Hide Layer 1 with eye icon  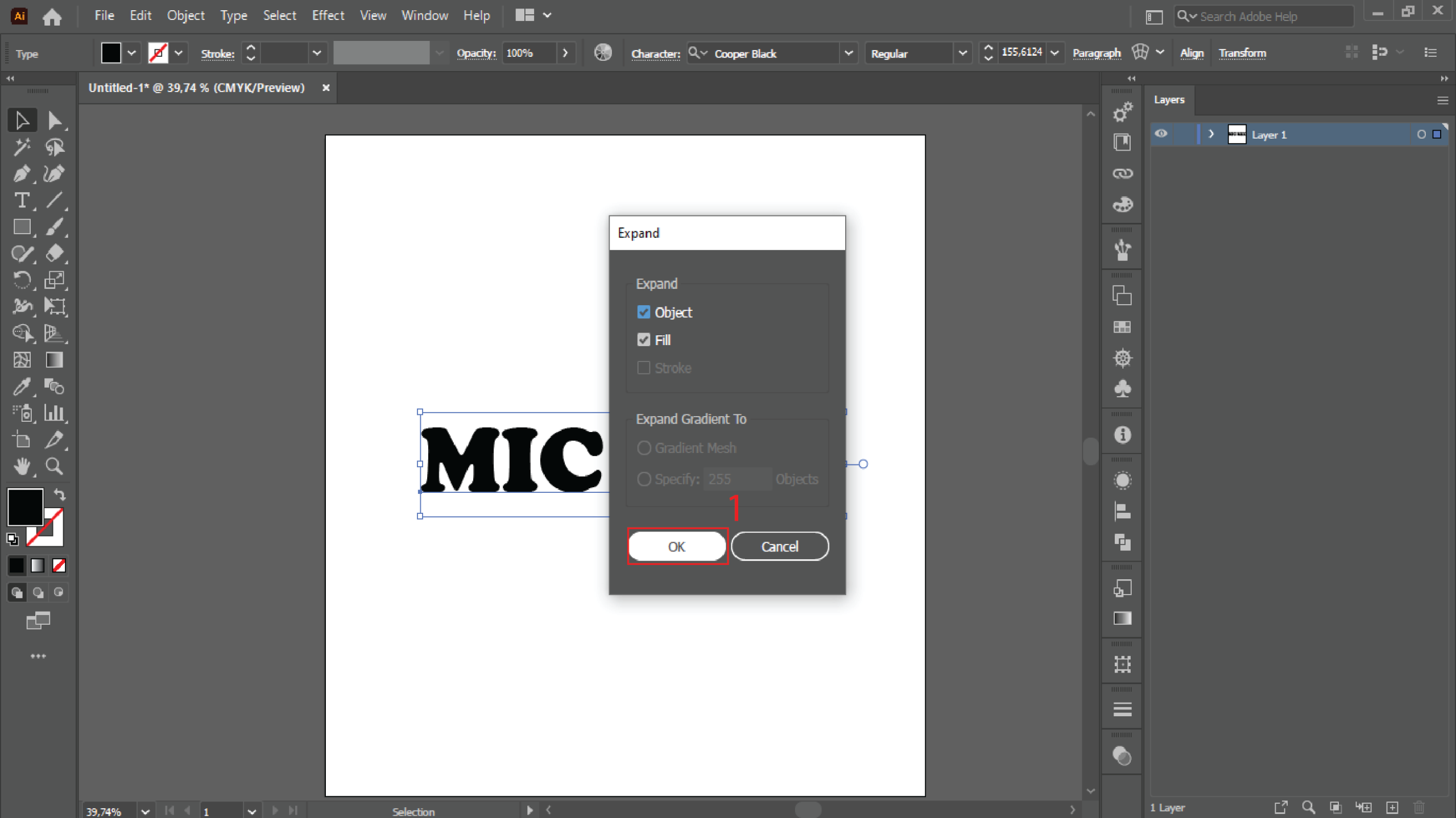pos(1161,134)
